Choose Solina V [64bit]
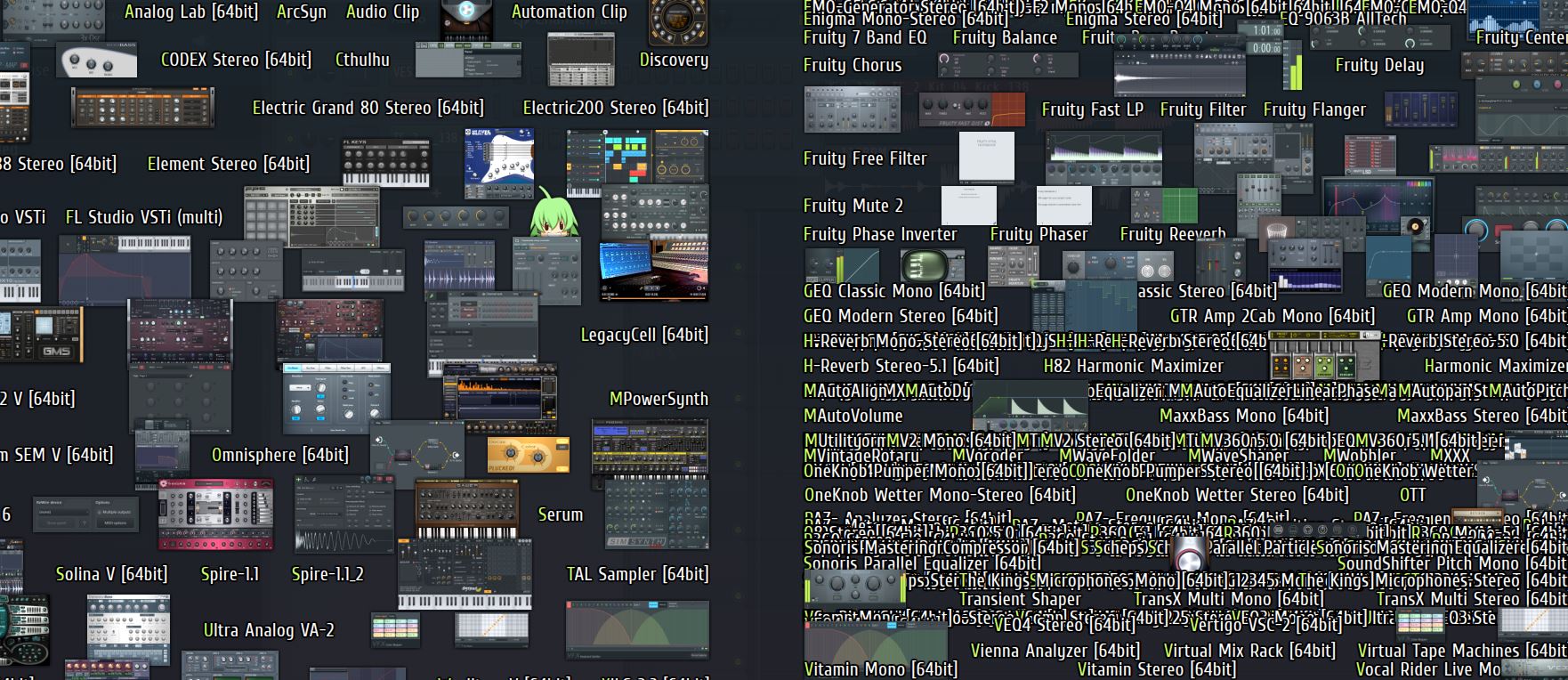The image size is (1568, 680). coord(112,575)
